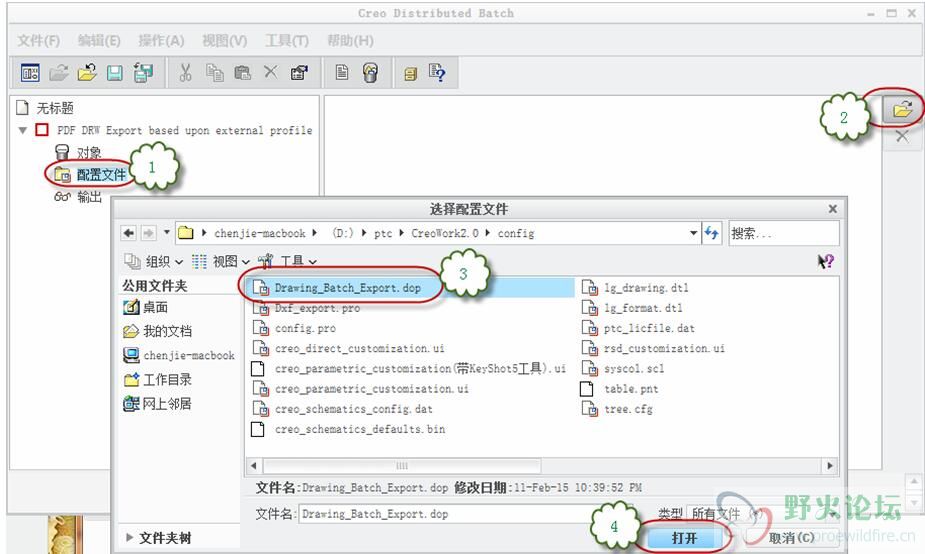The width and height of the screenshot is (925, 554).
Task: Click the file list scroll right arrow
Action: (830, 466)
